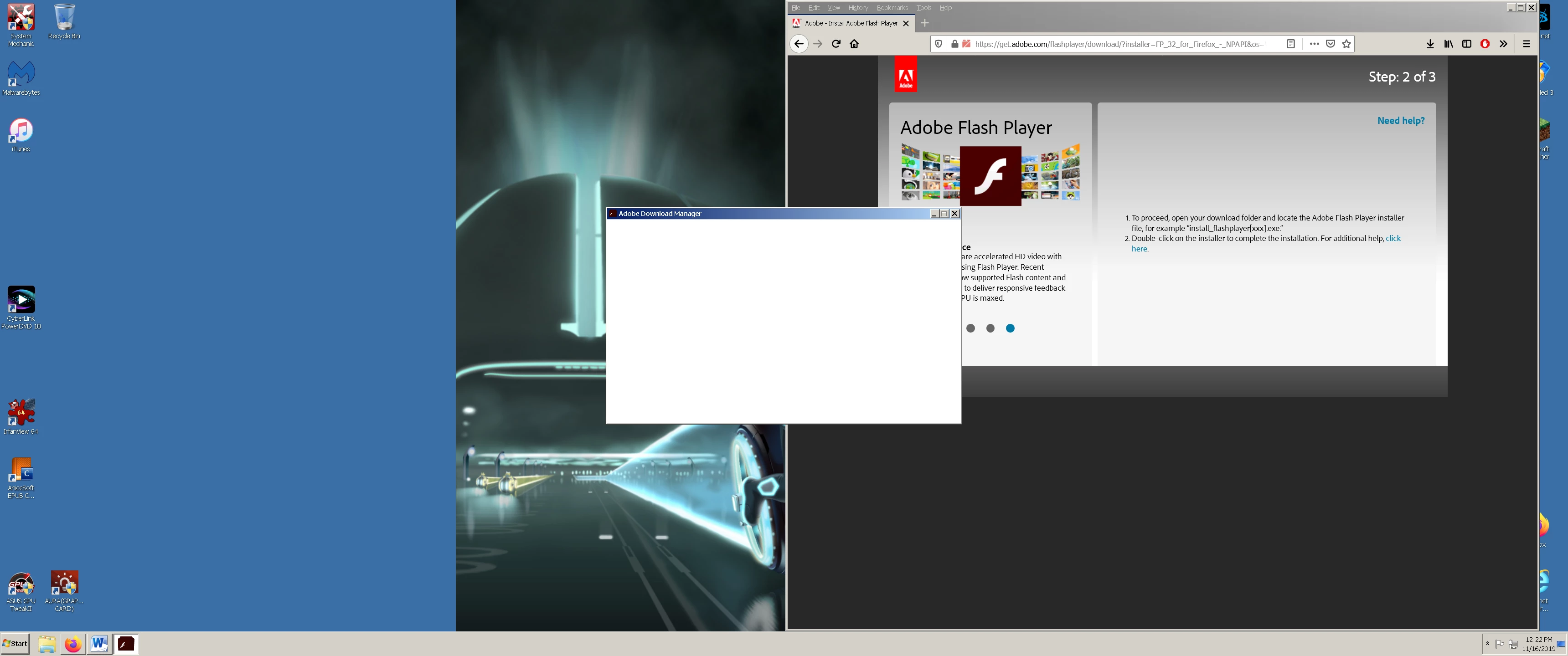Open the Firefox downloads panel
This screenshot has width=1568, height=656.
(1430, 44)
